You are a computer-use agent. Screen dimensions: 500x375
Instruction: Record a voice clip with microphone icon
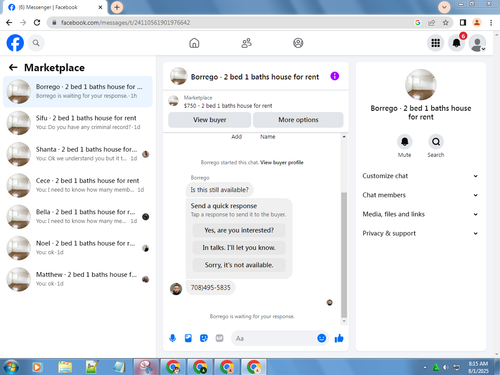(x=172, y=338)
